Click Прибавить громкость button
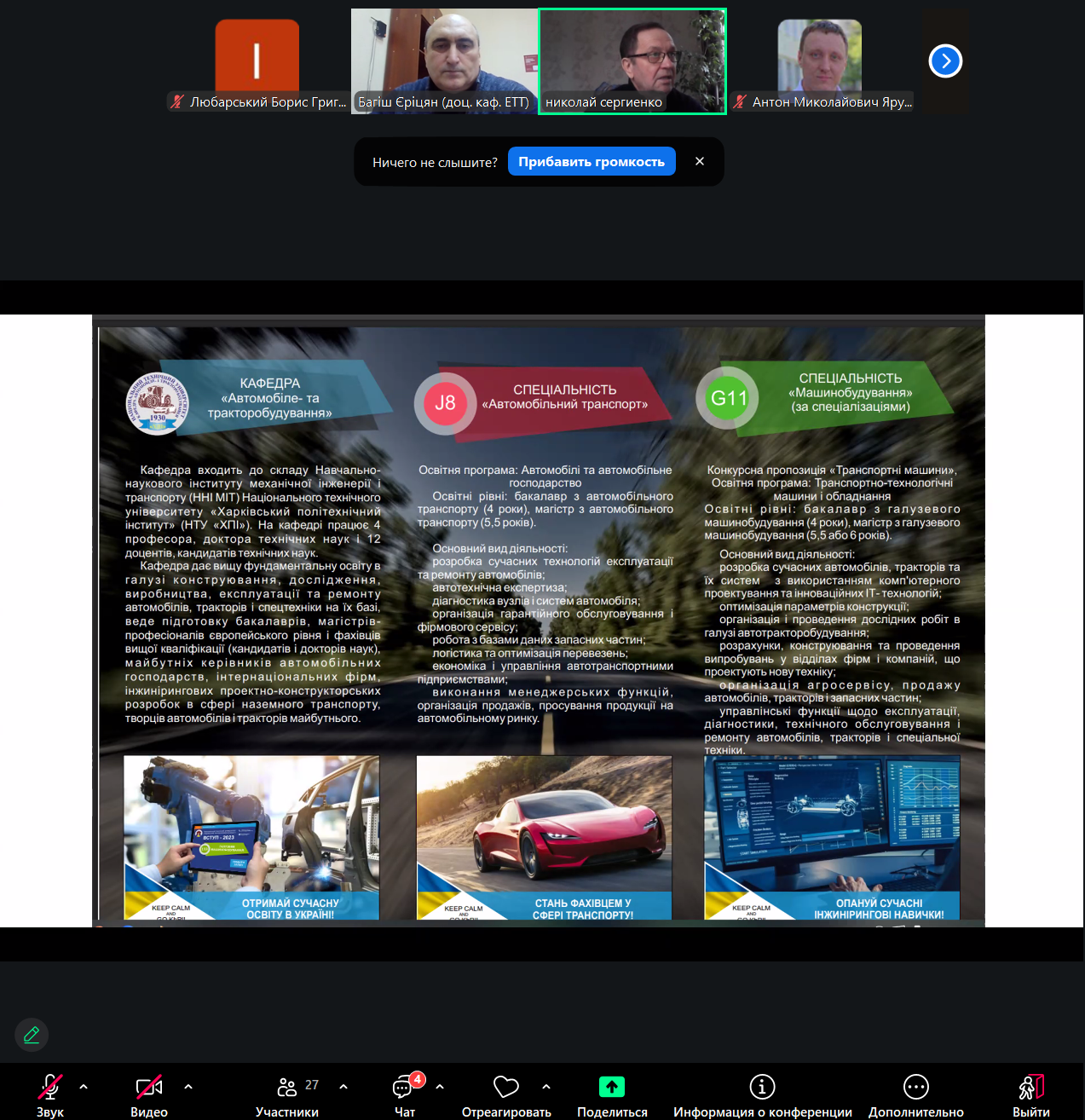Viewport: 1085px width, 1120px height. (592, 162)
